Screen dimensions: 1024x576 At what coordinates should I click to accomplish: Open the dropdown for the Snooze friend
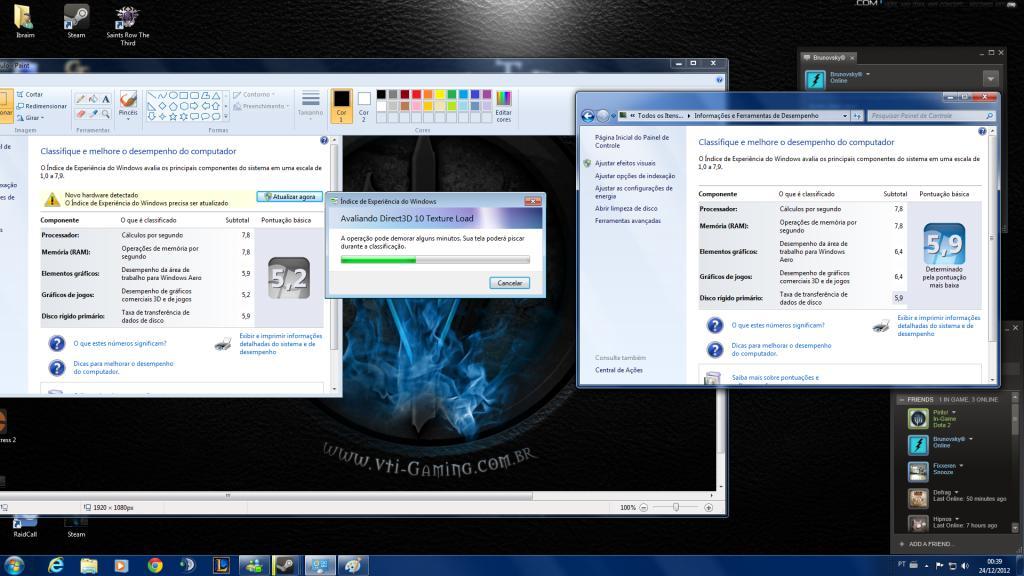(x=961, y=466)
